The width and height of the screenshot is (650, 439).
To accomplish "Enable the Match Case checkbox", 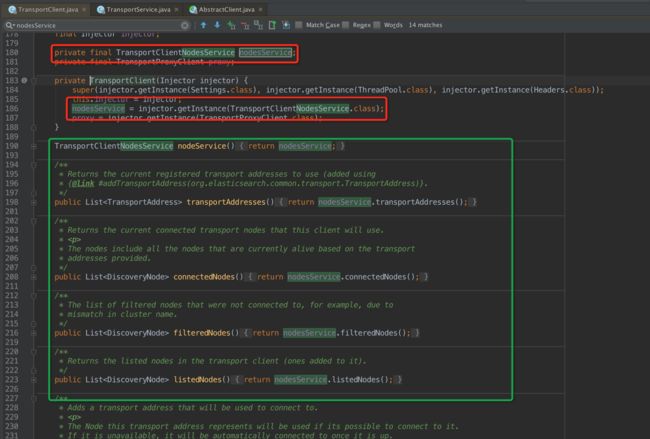I will (298, 25).
